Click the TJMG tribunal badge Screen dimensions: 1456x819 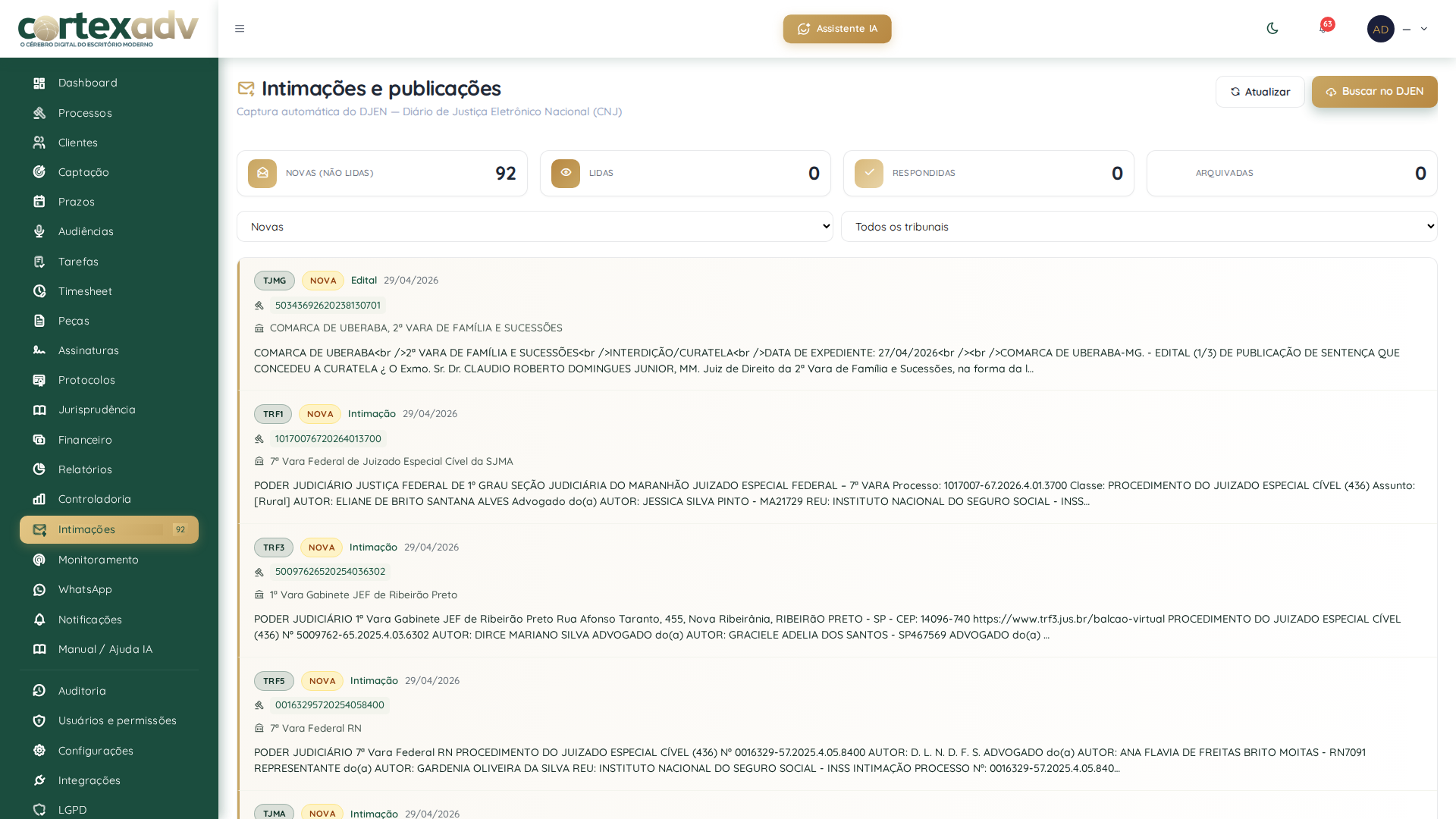click(x=275, y=281)
